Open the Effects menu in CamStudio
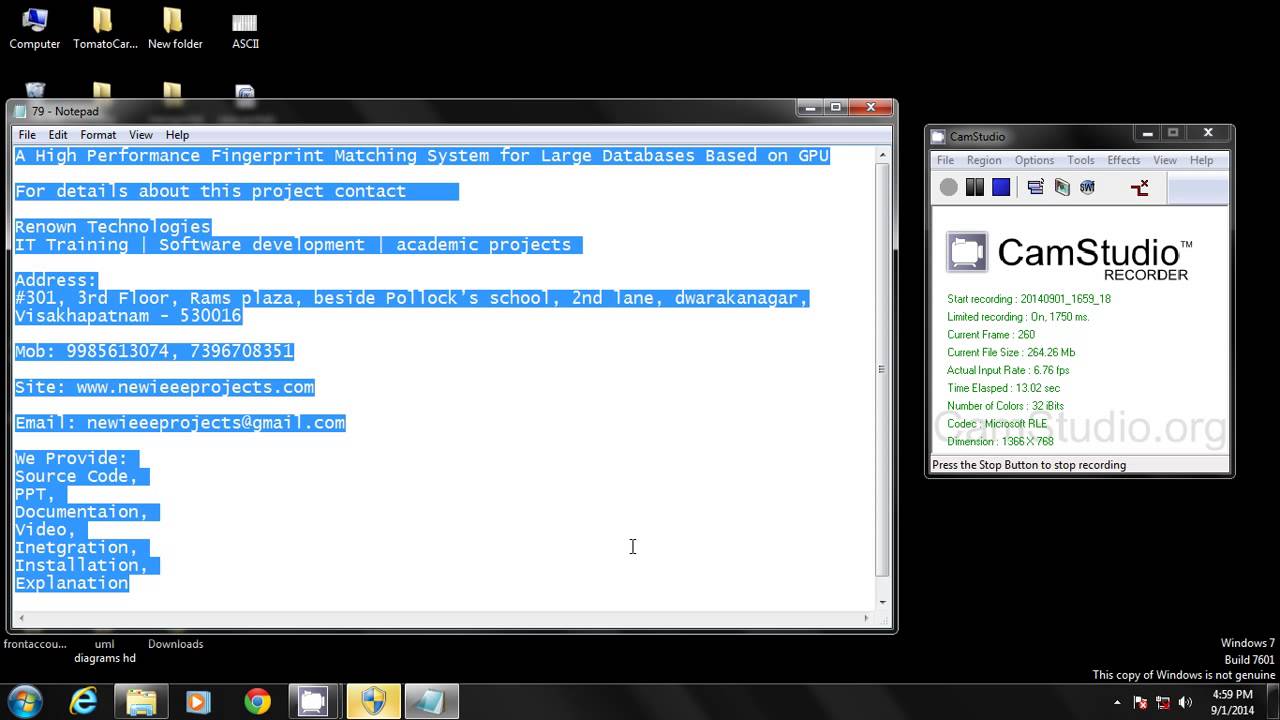Viewport: 1280px width, 720px height. pyautogui.click(x=1123, y=160)
